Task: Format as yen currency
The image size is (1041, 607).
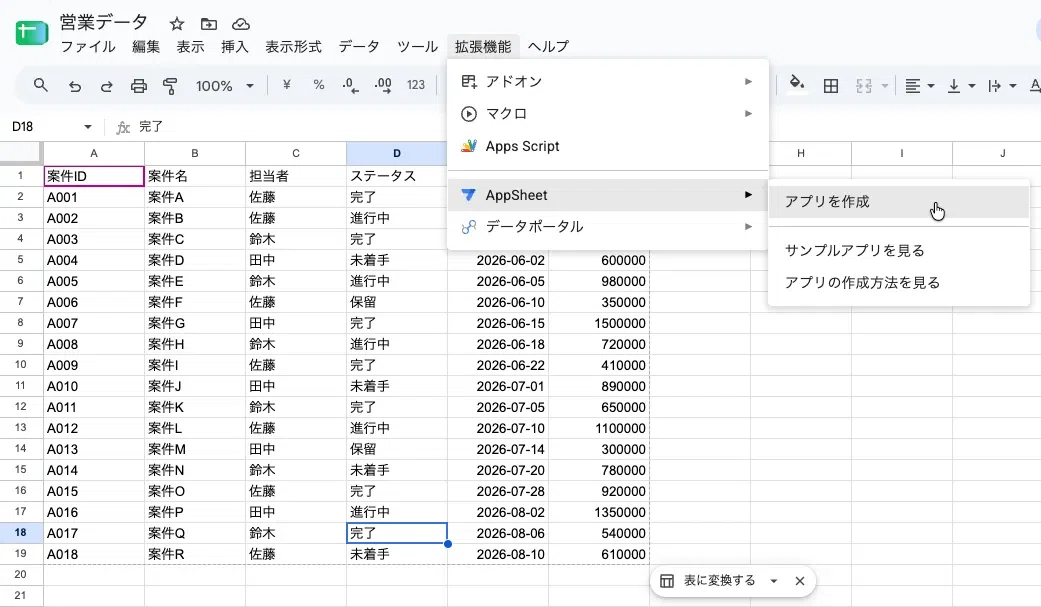Action: point(287,85)
